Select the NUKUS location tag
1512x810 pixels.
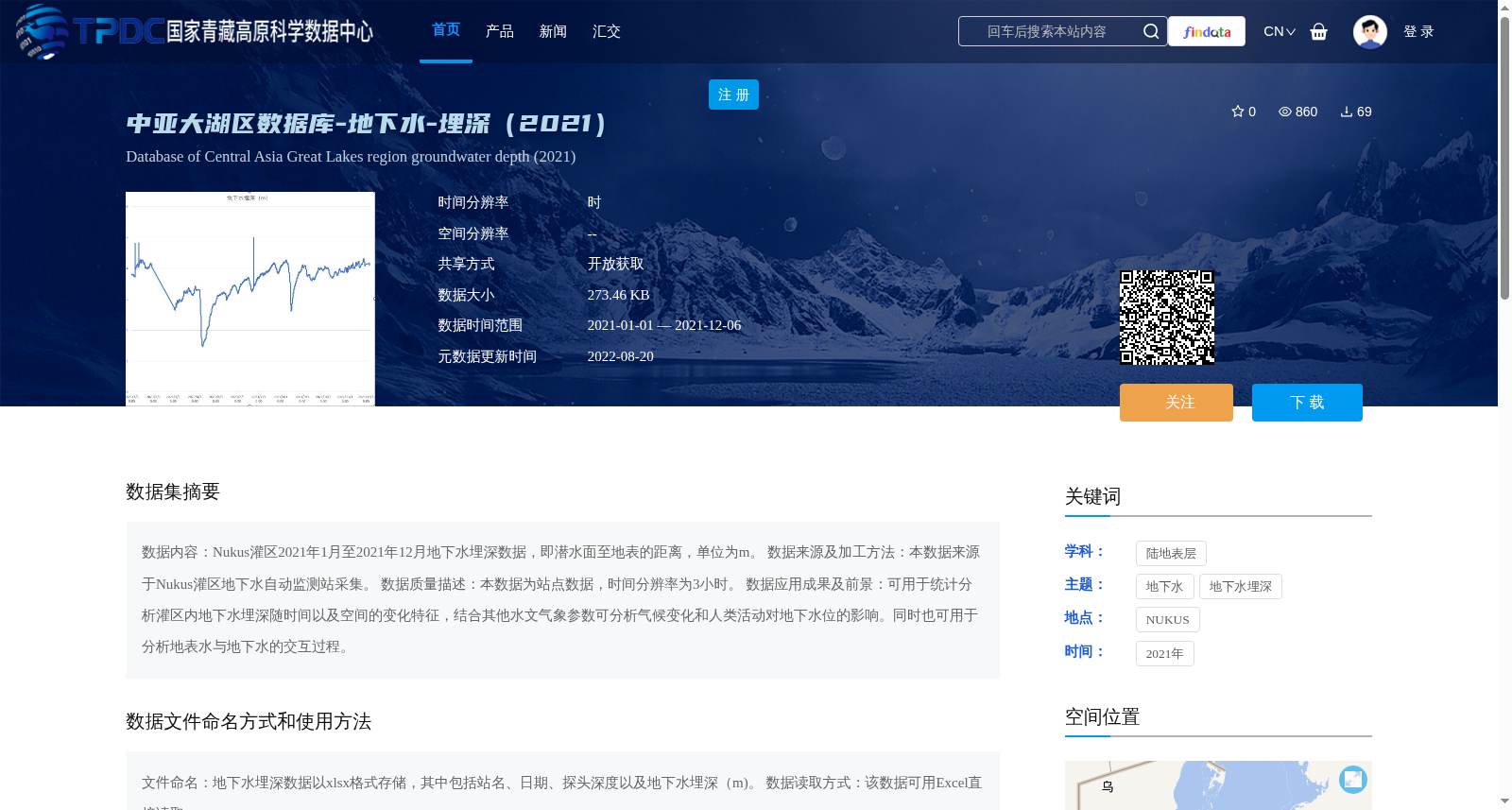coord(1168,620)
